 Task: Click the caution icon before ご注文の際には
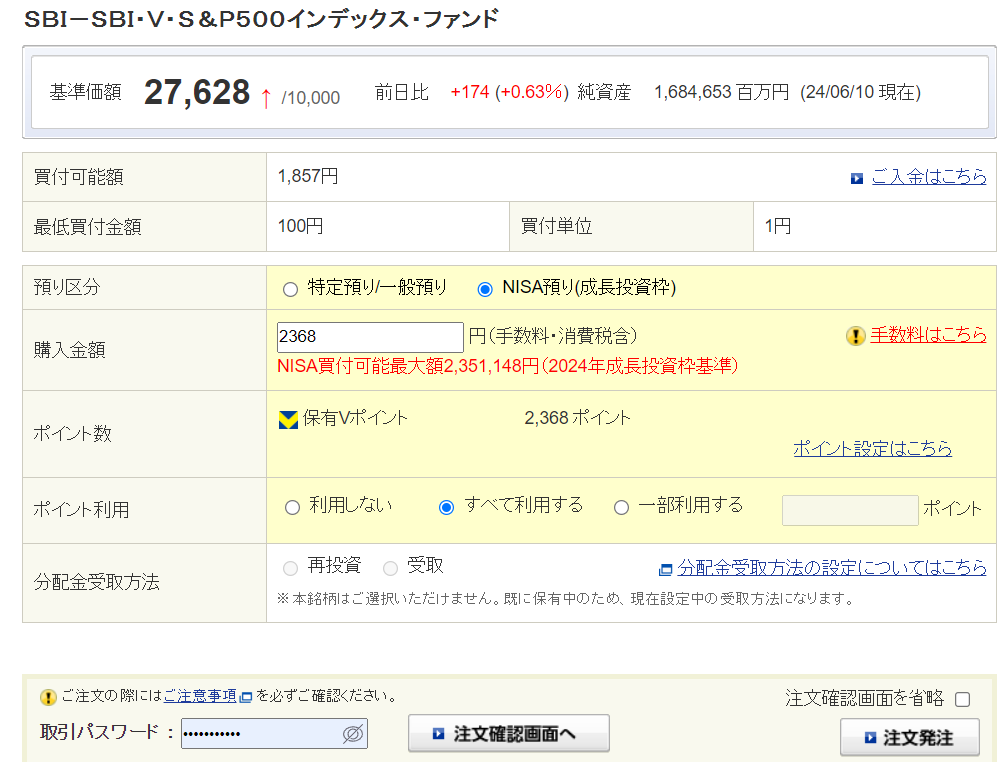(48, 697)
